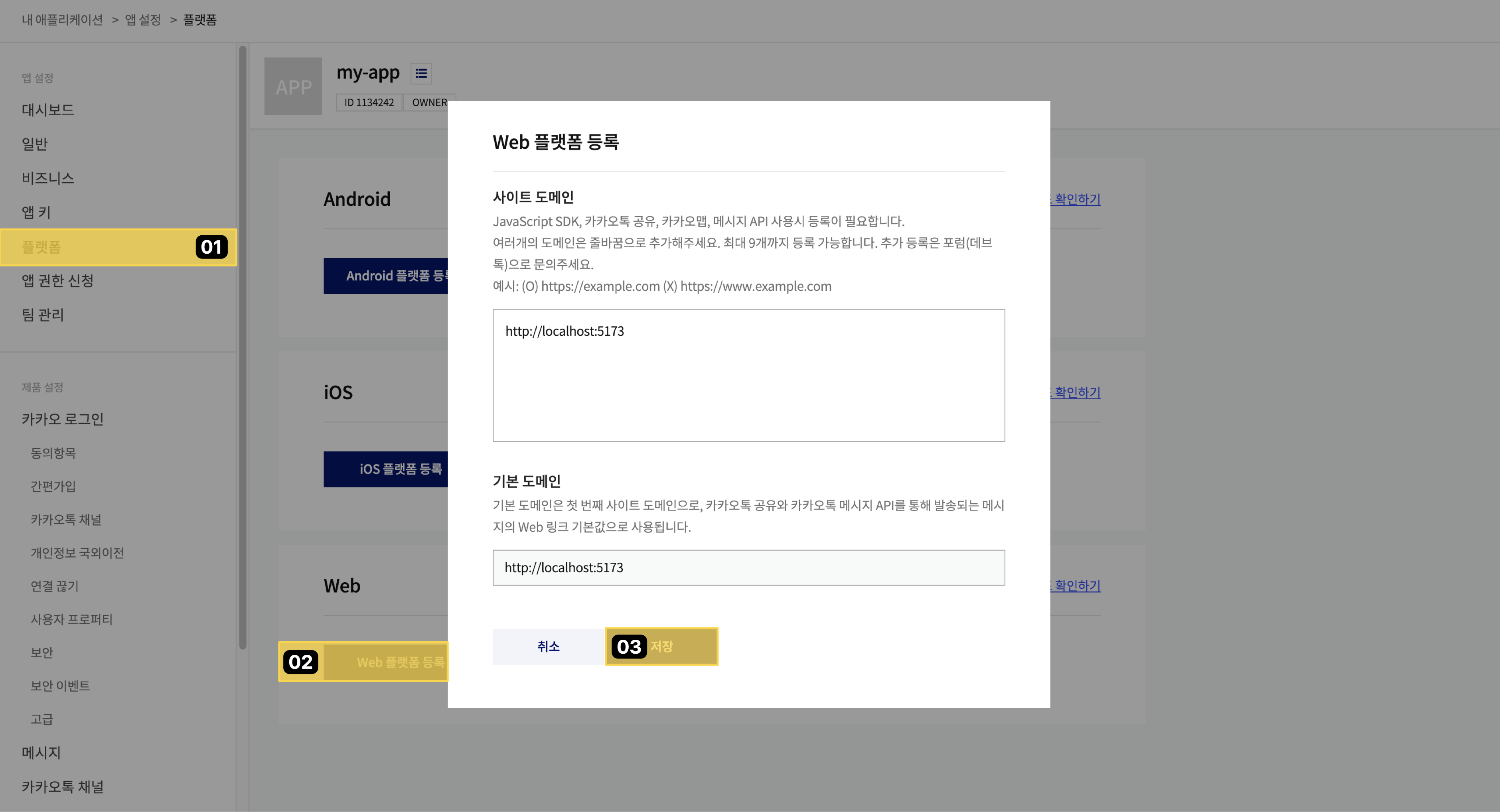Click Android 플랫폼 등록 button
1500x812 pixels.
click(385, 276)
